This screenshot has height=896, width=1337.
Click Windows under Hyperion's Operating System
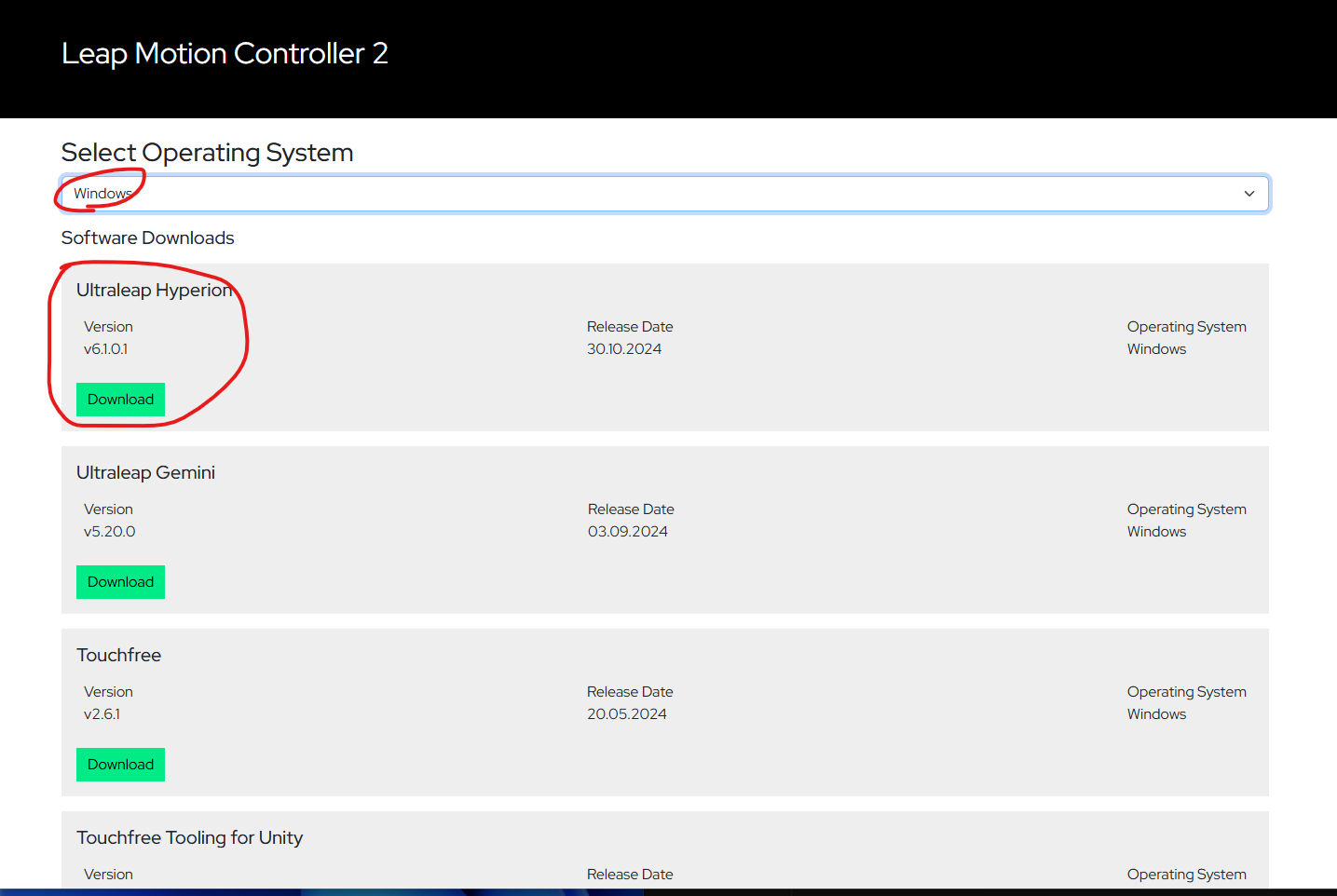point(1156,349)
